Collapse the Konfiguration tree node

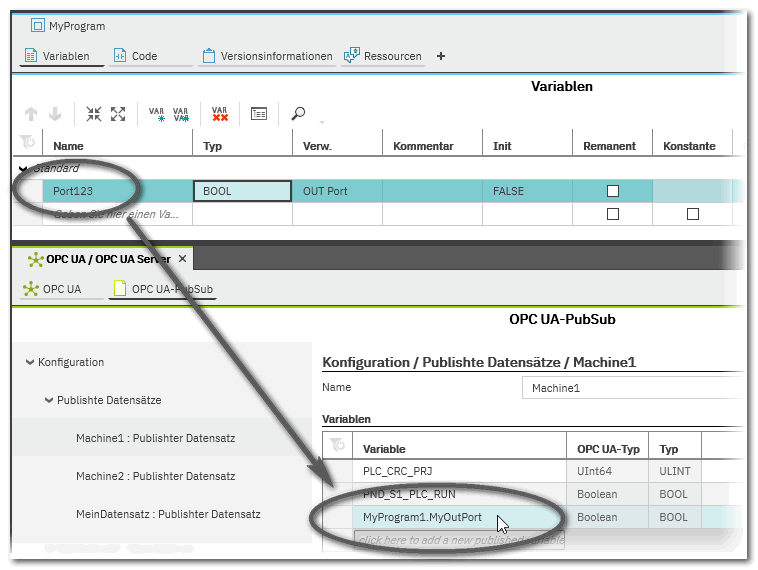pyautogui.click(x=30, y=362)
